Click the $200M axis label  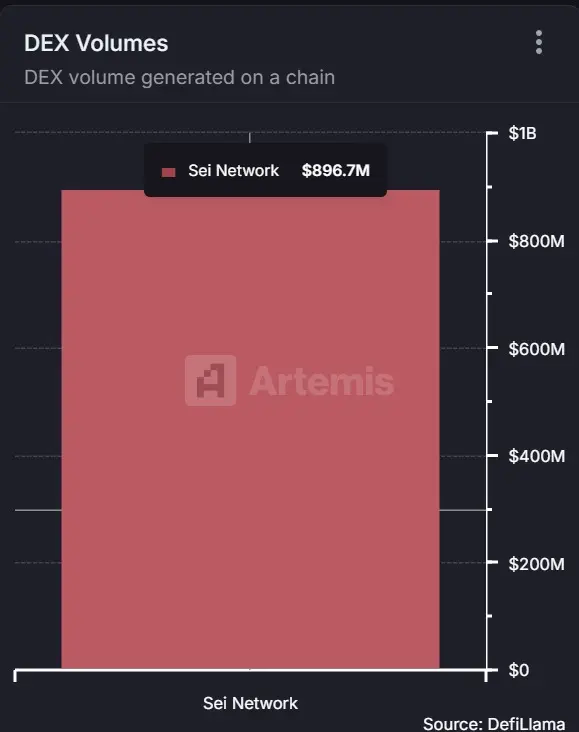[x=537, y=564]
